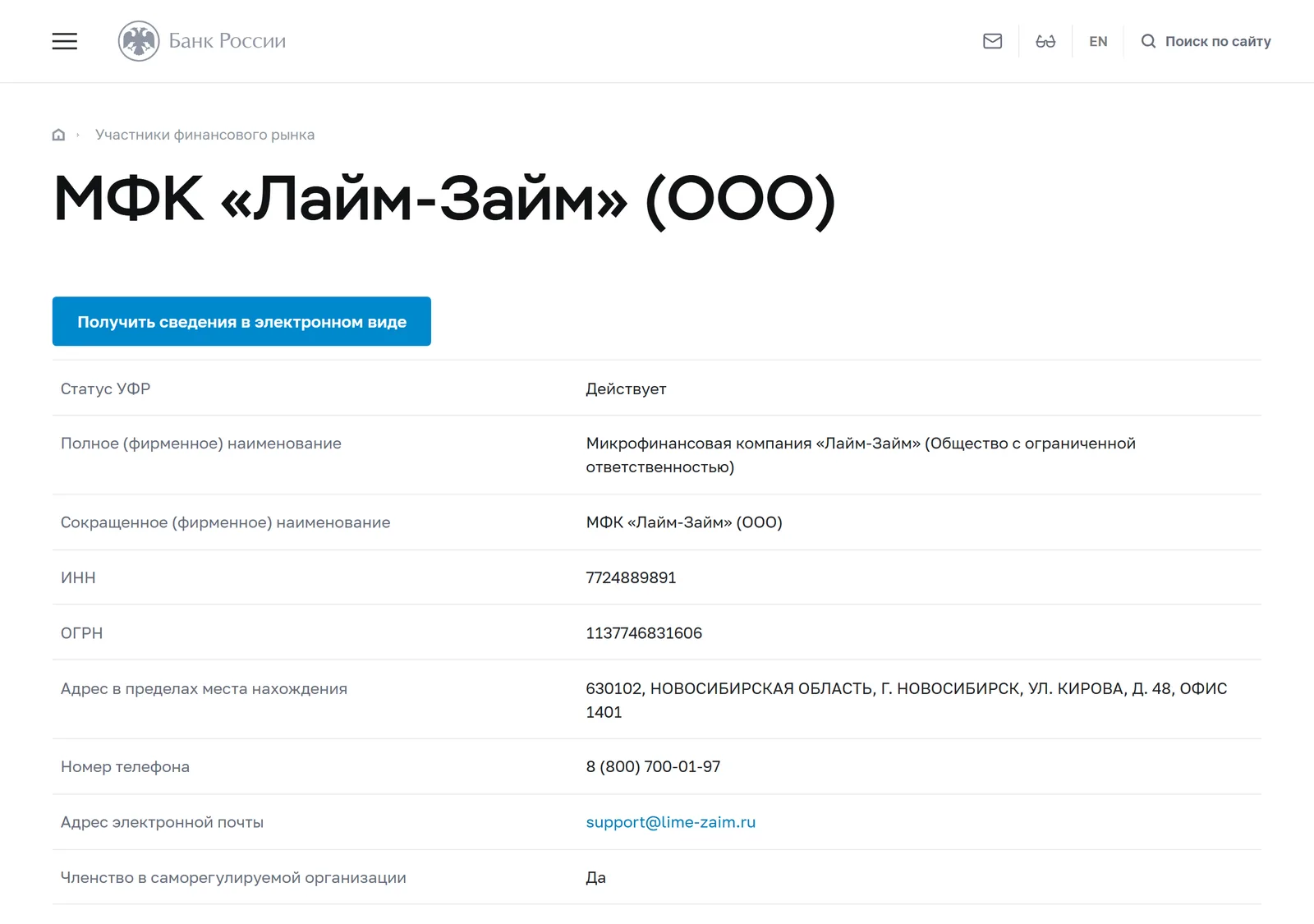
Task: Click the Адрес электронной почты label
Action: point(162,822)
